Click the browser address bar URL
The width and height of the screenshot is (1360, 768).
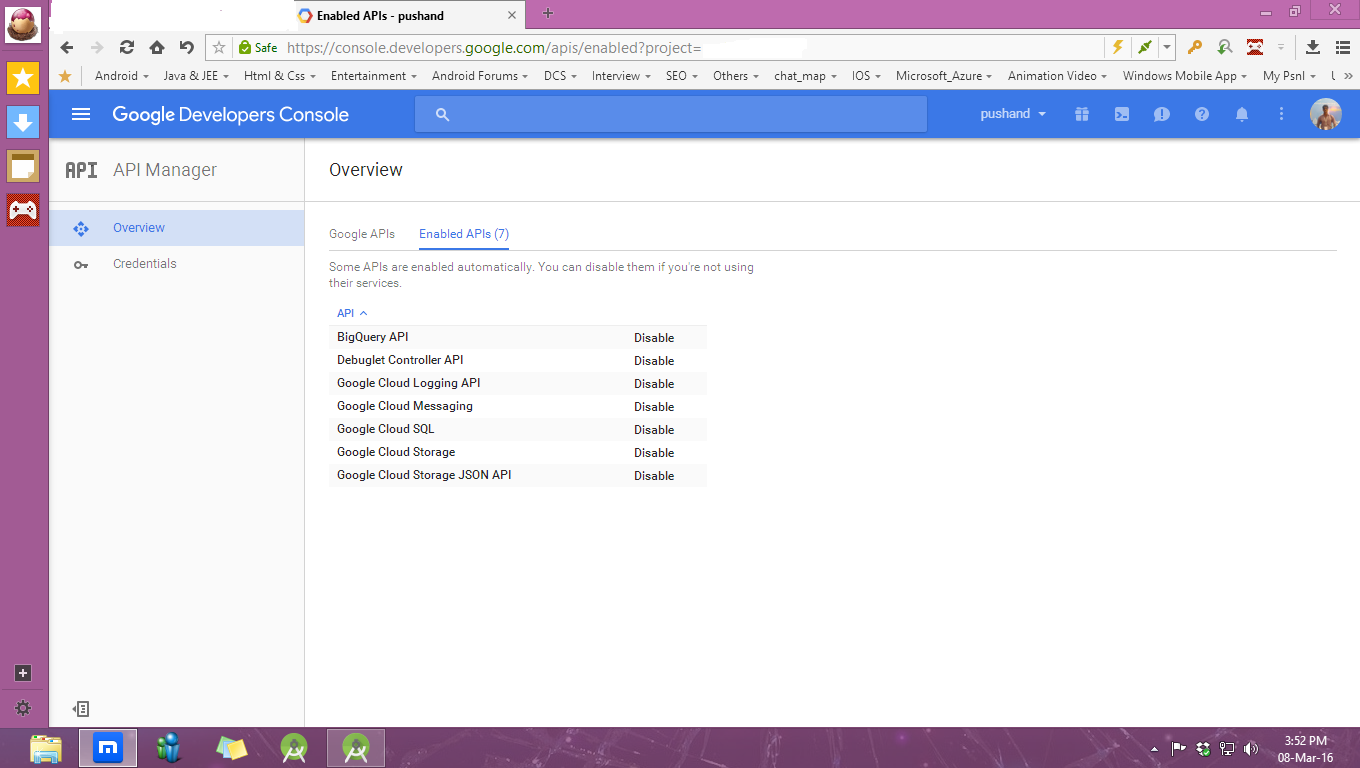click(494, 47)
